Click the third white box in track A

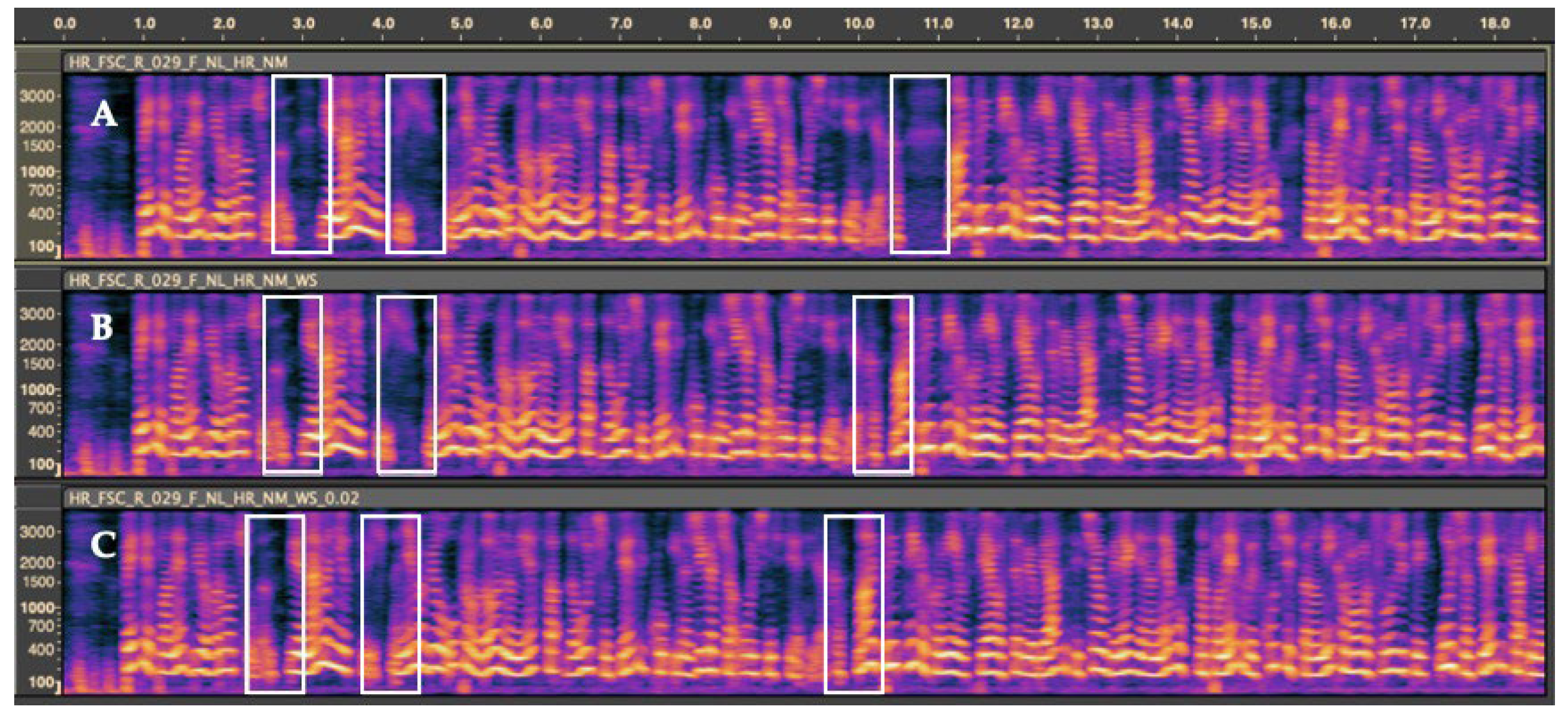click(x=920, y=163)
